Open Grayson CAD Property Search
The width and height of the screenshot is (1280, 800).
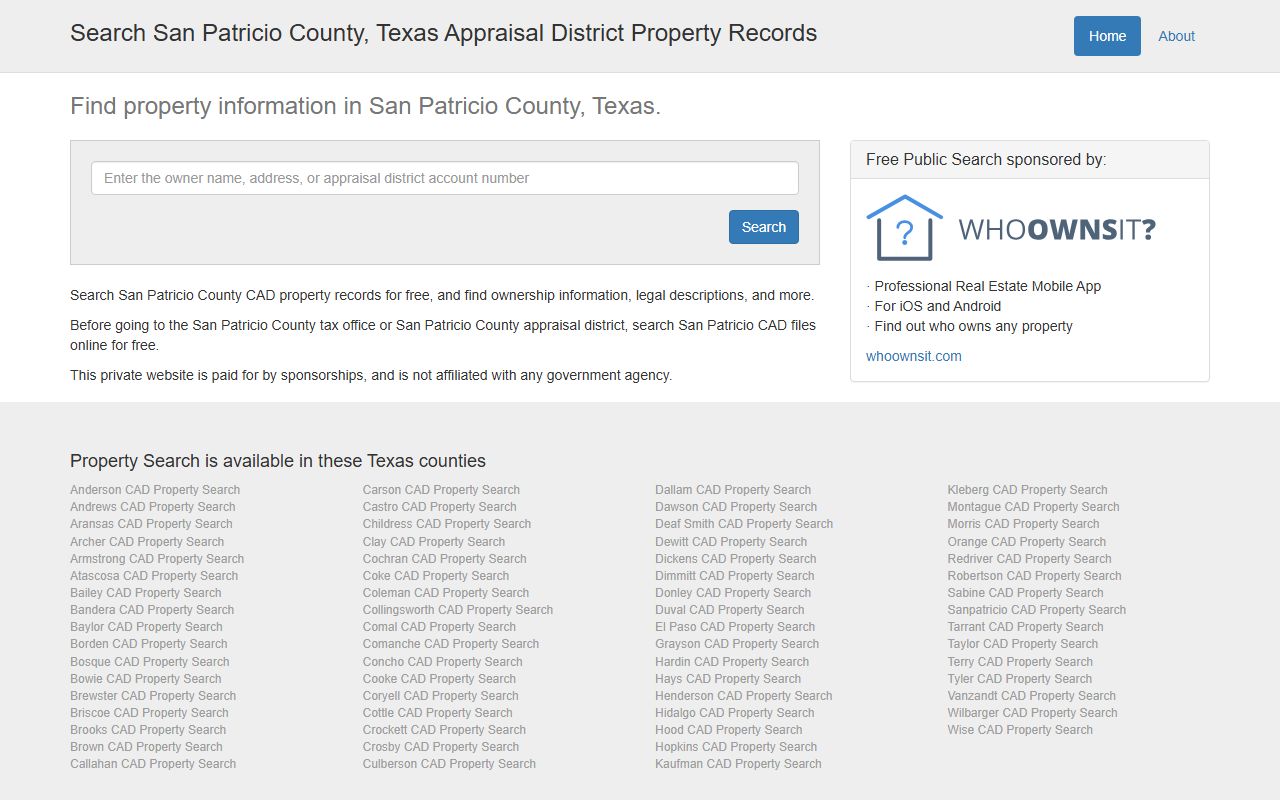click(737, 644)
